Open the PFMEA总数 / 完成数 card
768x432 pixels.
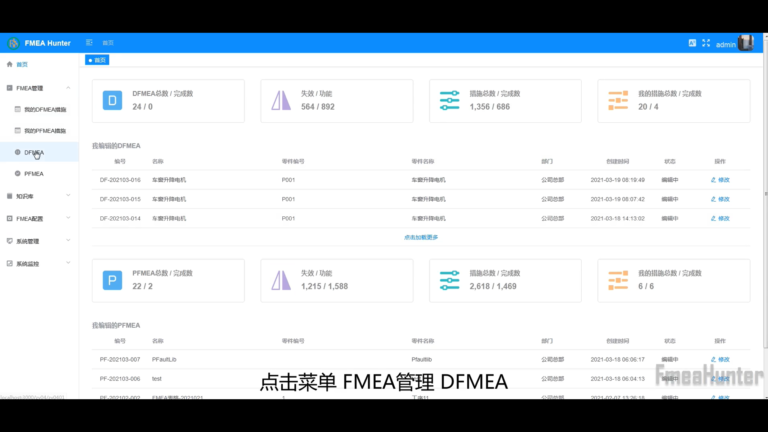tap(168, 281)
